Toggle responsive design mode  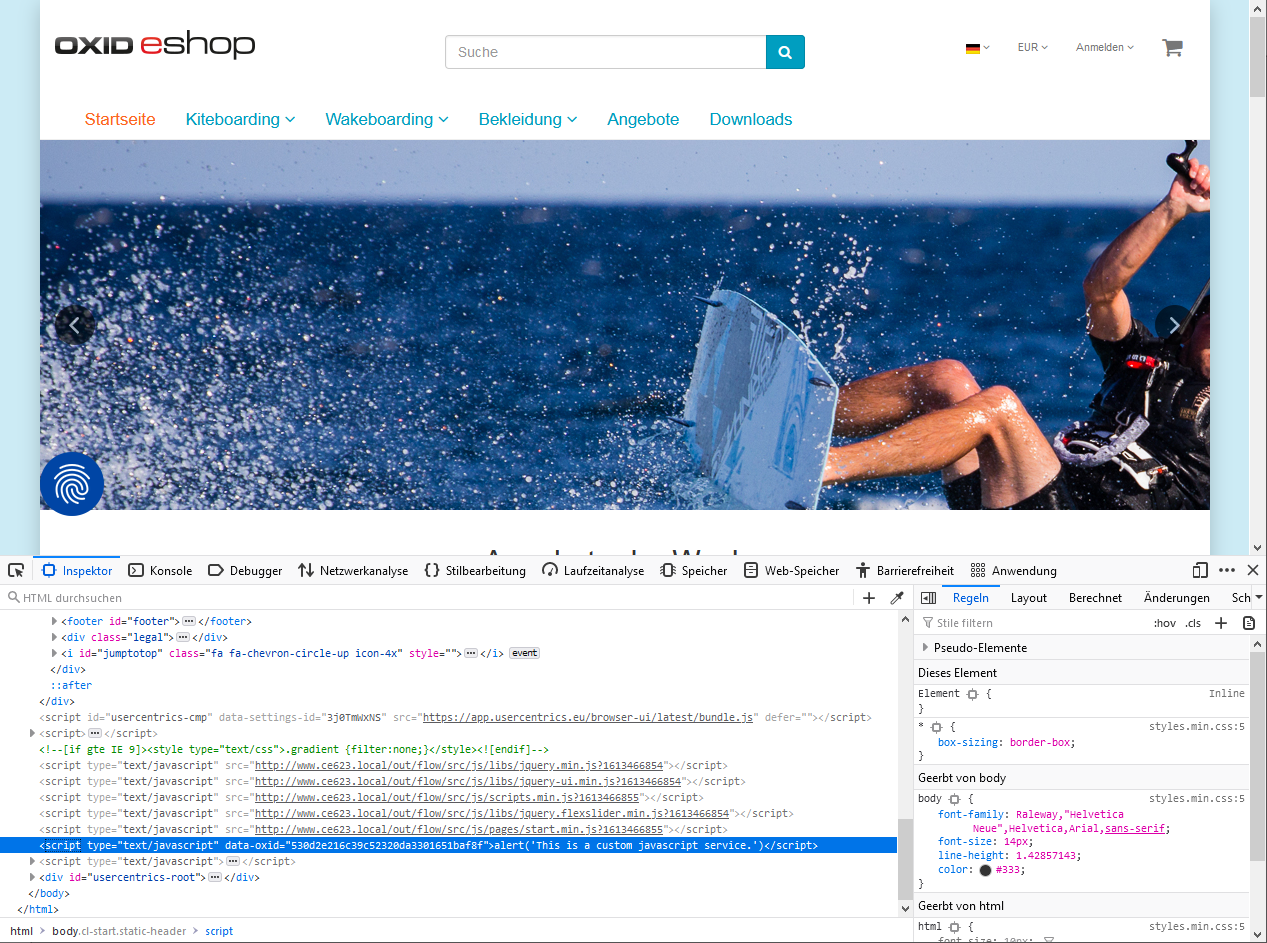point(1200,570)
